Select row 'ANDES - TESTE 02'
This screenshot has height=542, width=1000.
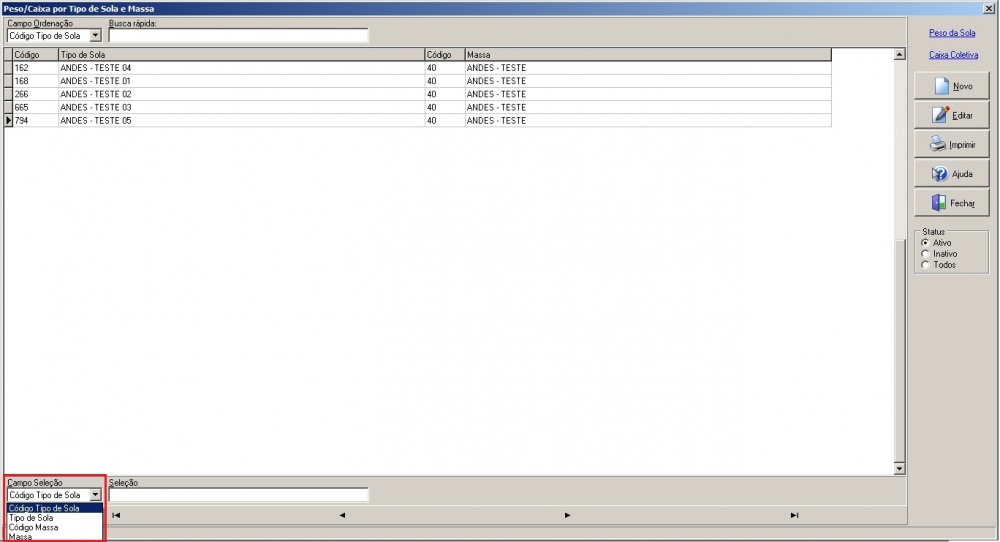click(418, 94)
